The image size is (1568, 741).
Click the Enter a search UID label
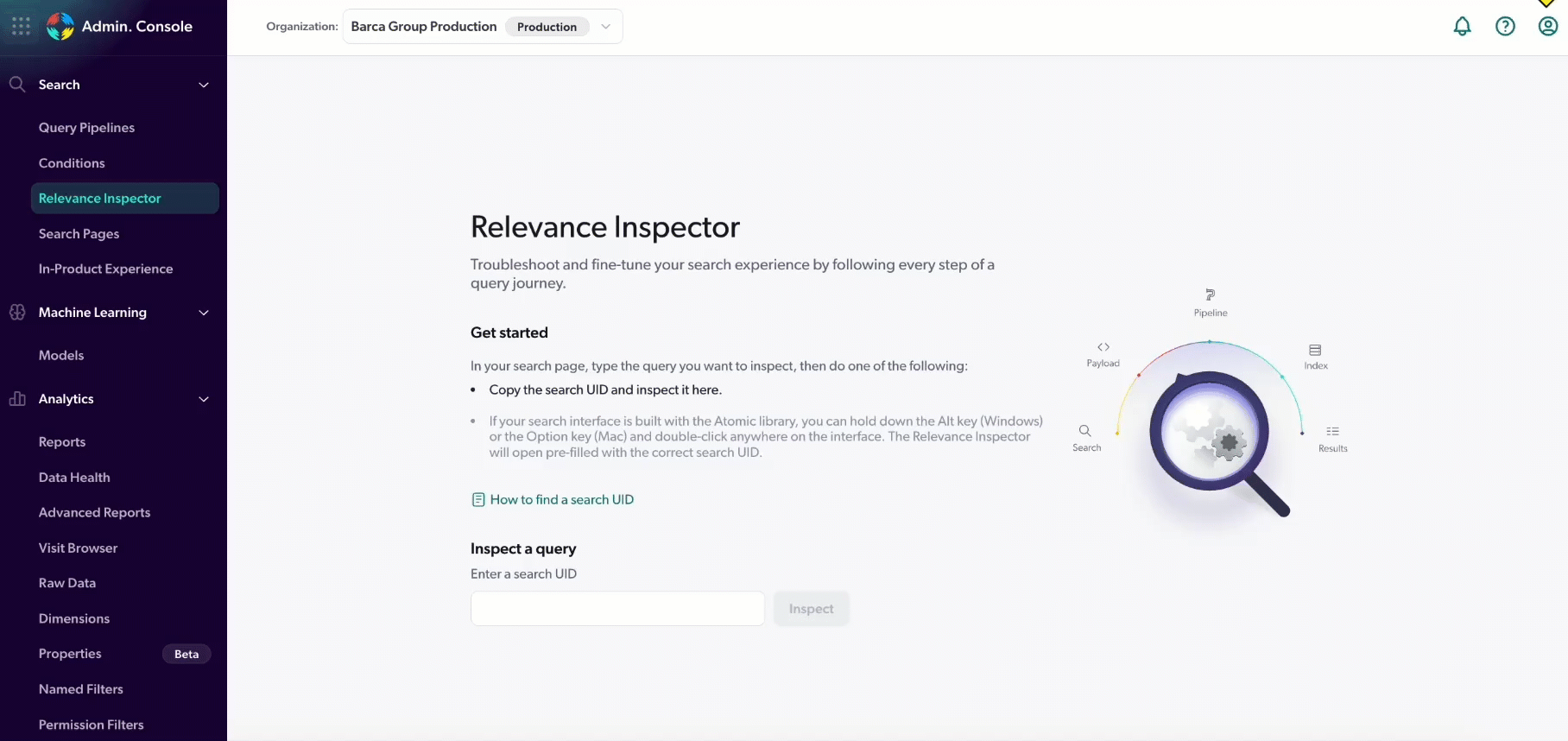523,573
